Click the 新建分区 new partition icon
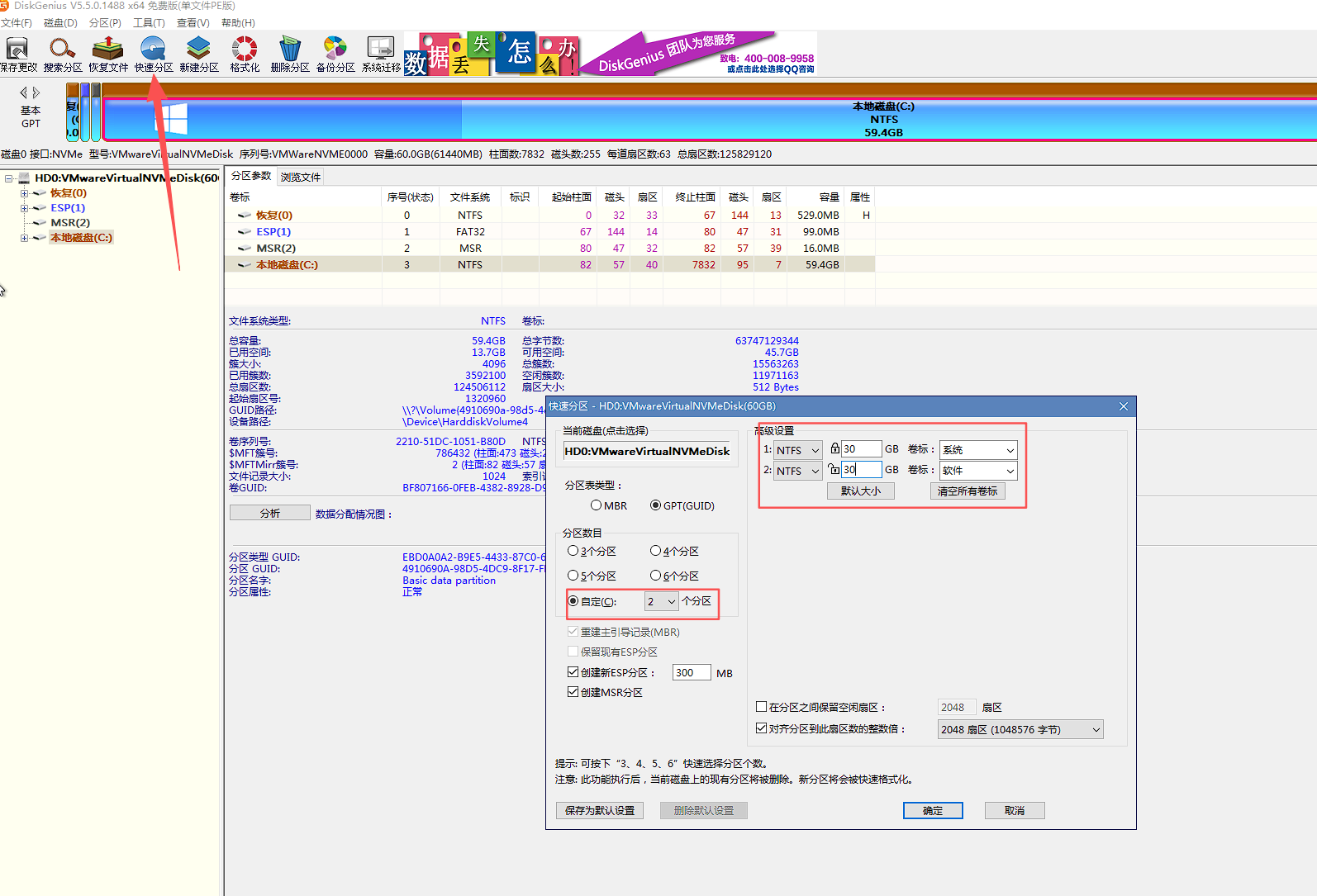This screenshot has width=1317, height=896. pyautogui.click(x=198, y=54)
